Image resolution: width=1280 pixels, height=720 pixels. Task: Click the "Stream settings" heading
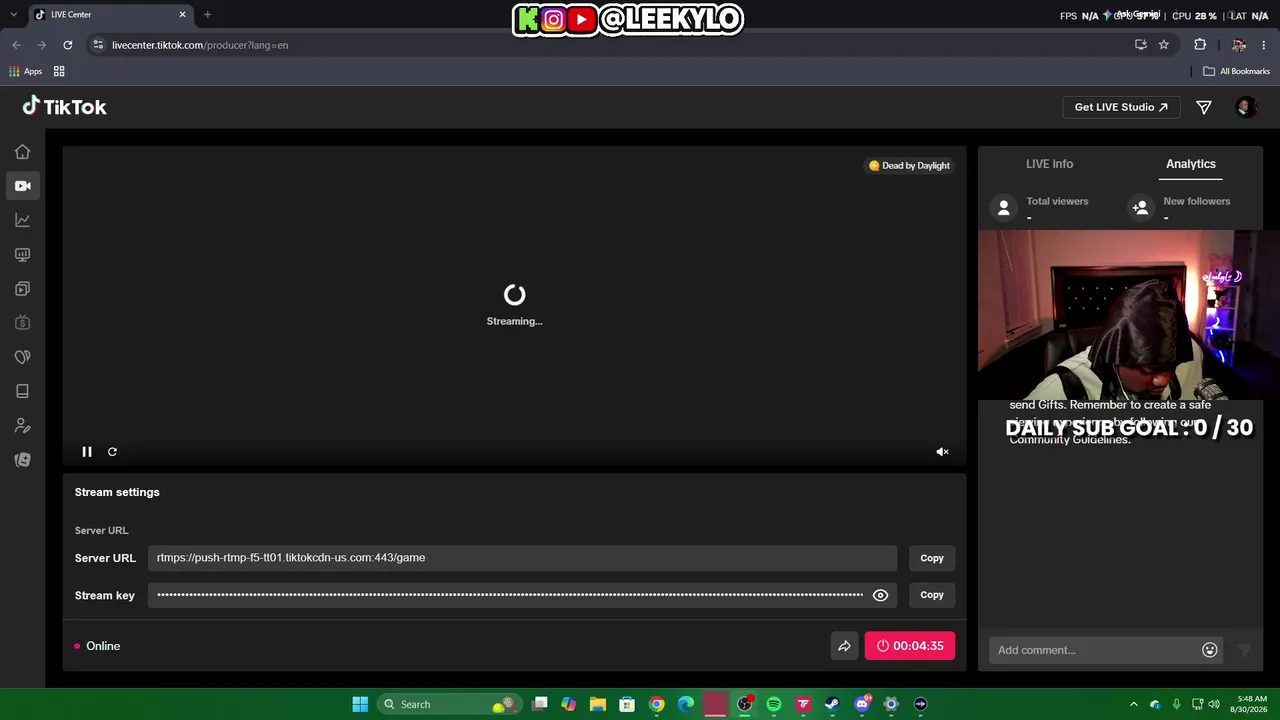[x=117, y=492]
